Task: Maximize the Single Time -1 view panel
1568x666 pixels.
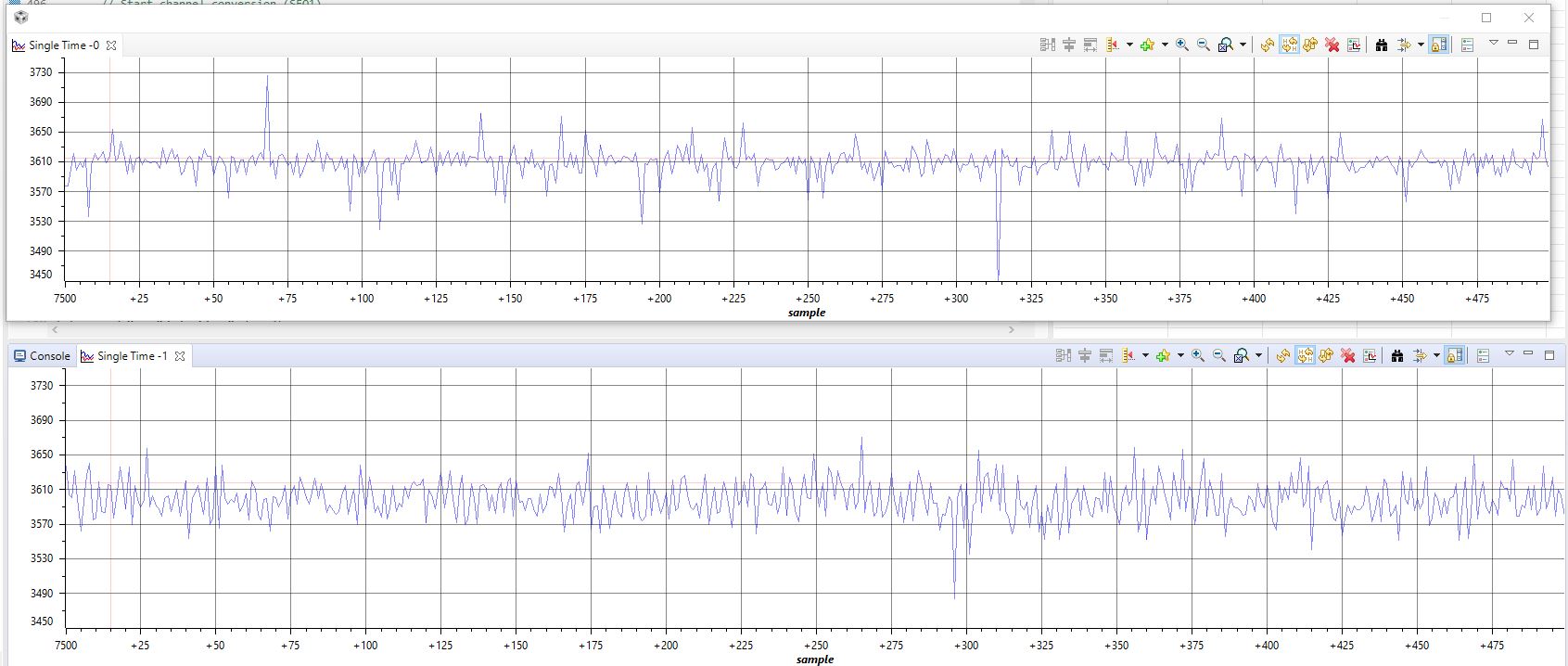Action: point(1549,355)
